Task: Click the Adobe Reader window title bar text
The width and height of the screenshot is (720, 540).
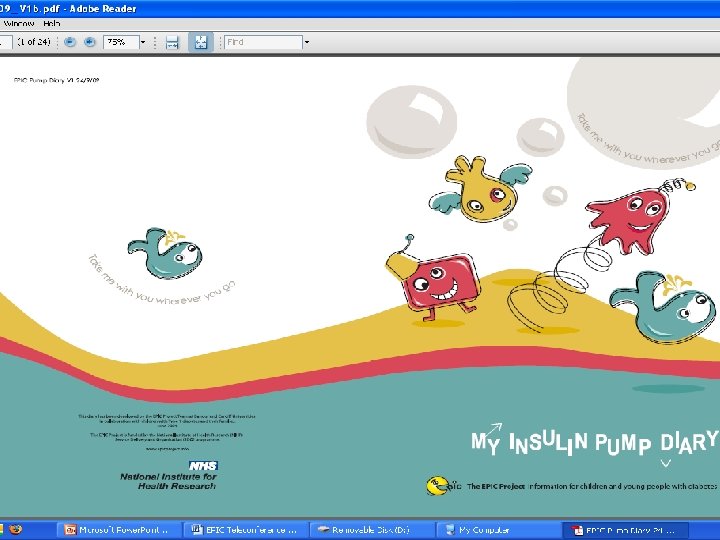Action: [68, 8]
